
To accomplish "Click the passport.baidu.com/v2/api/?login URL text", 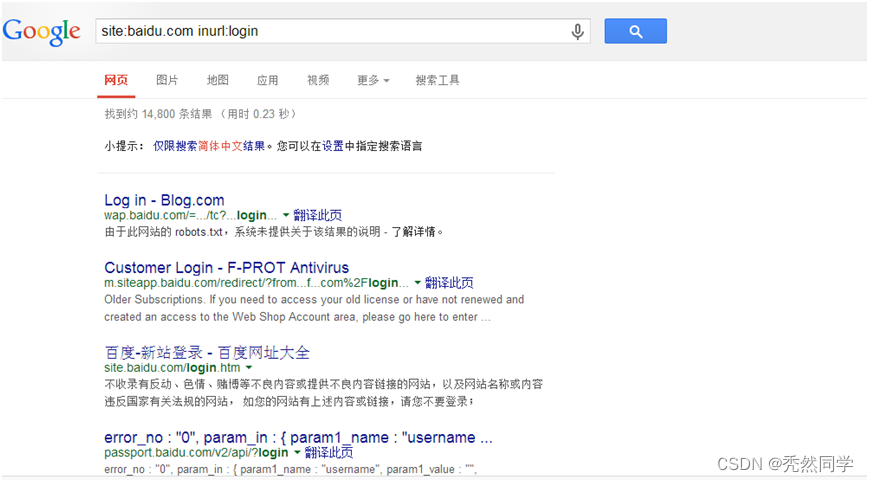I will pos(196,453).
